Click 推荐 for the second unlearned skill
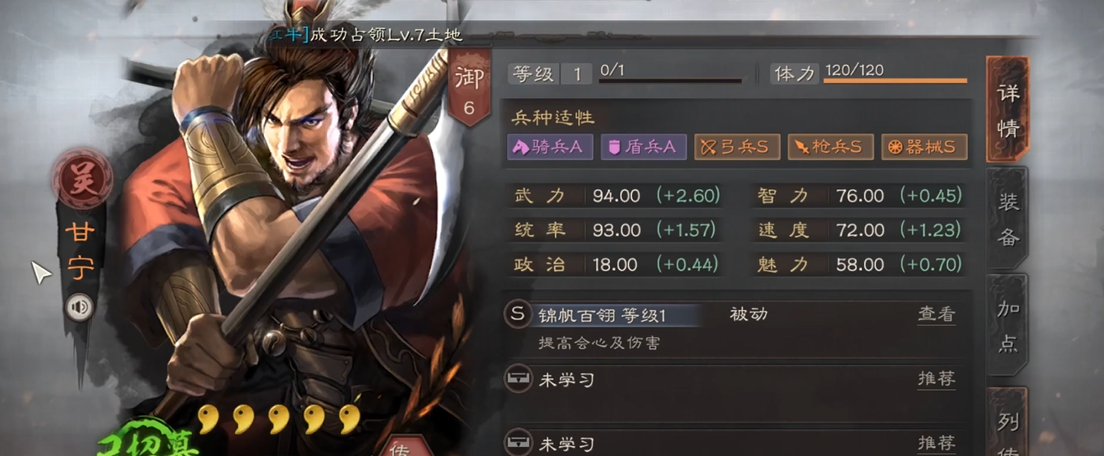 pyautogui.click(x=936, y=443)
